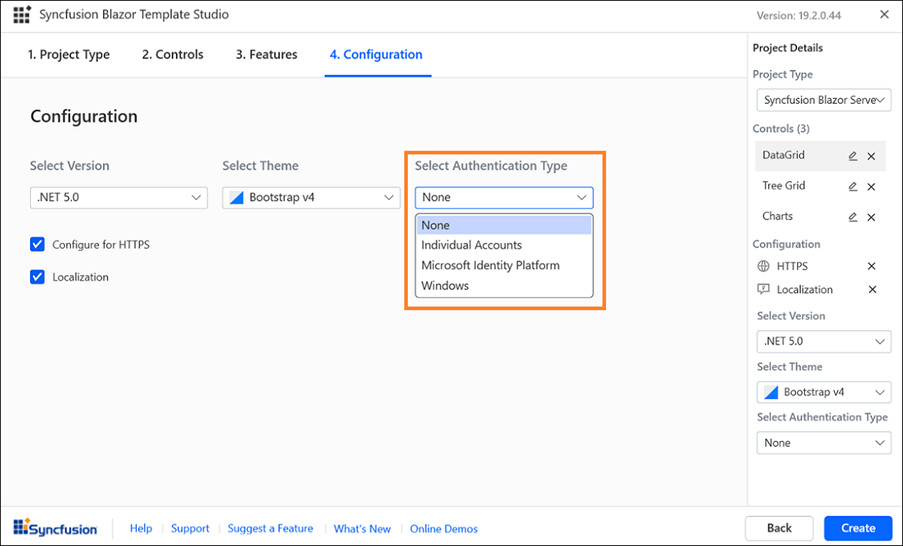903x546 pixels.
Task: Expand the main Select Theme Bootstrap v4 dropdown
Action: coord(310,198)
